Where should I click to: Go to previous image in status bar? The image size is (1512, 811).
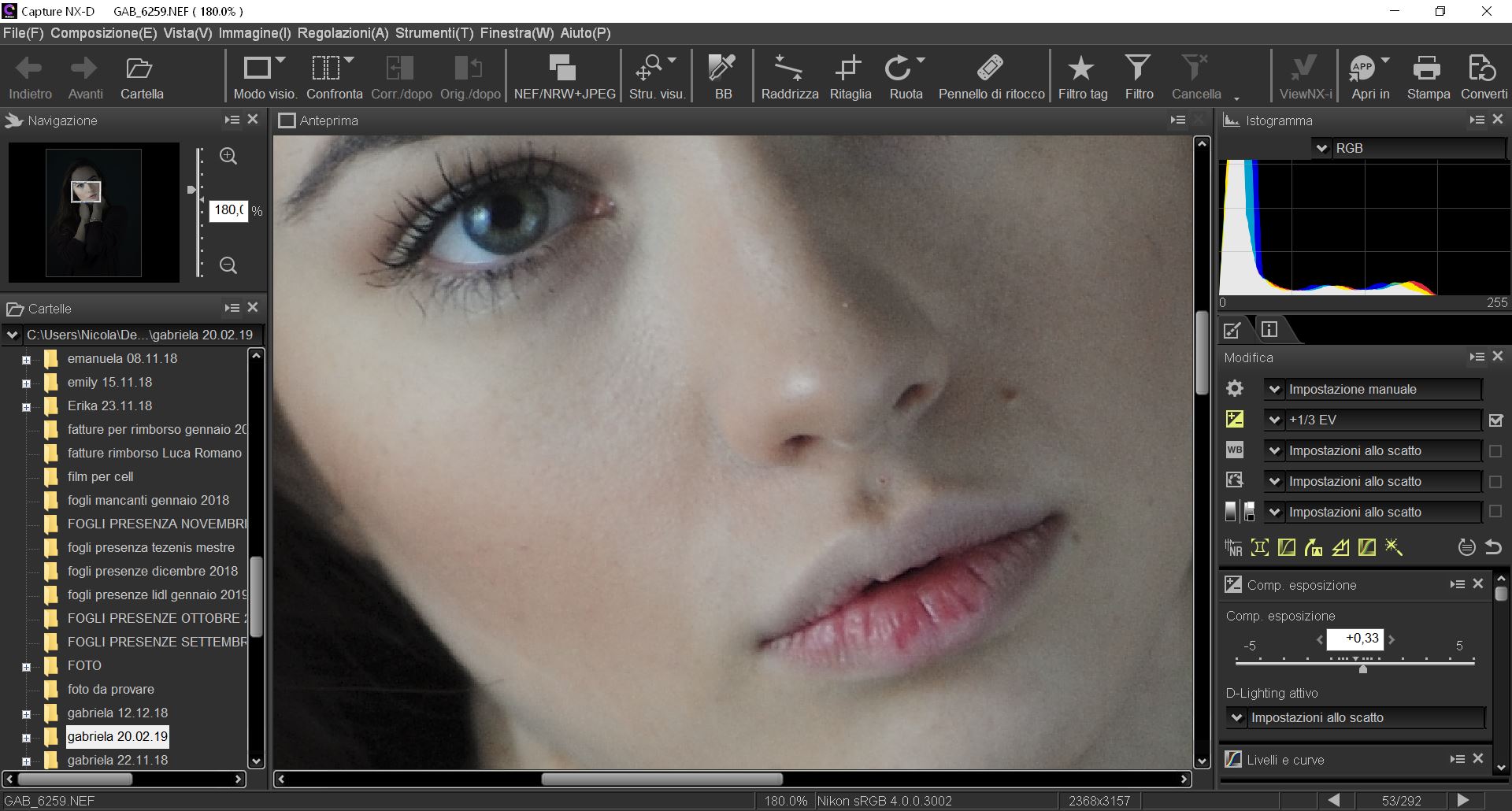pyautogui.click(x=1334, y=800)
